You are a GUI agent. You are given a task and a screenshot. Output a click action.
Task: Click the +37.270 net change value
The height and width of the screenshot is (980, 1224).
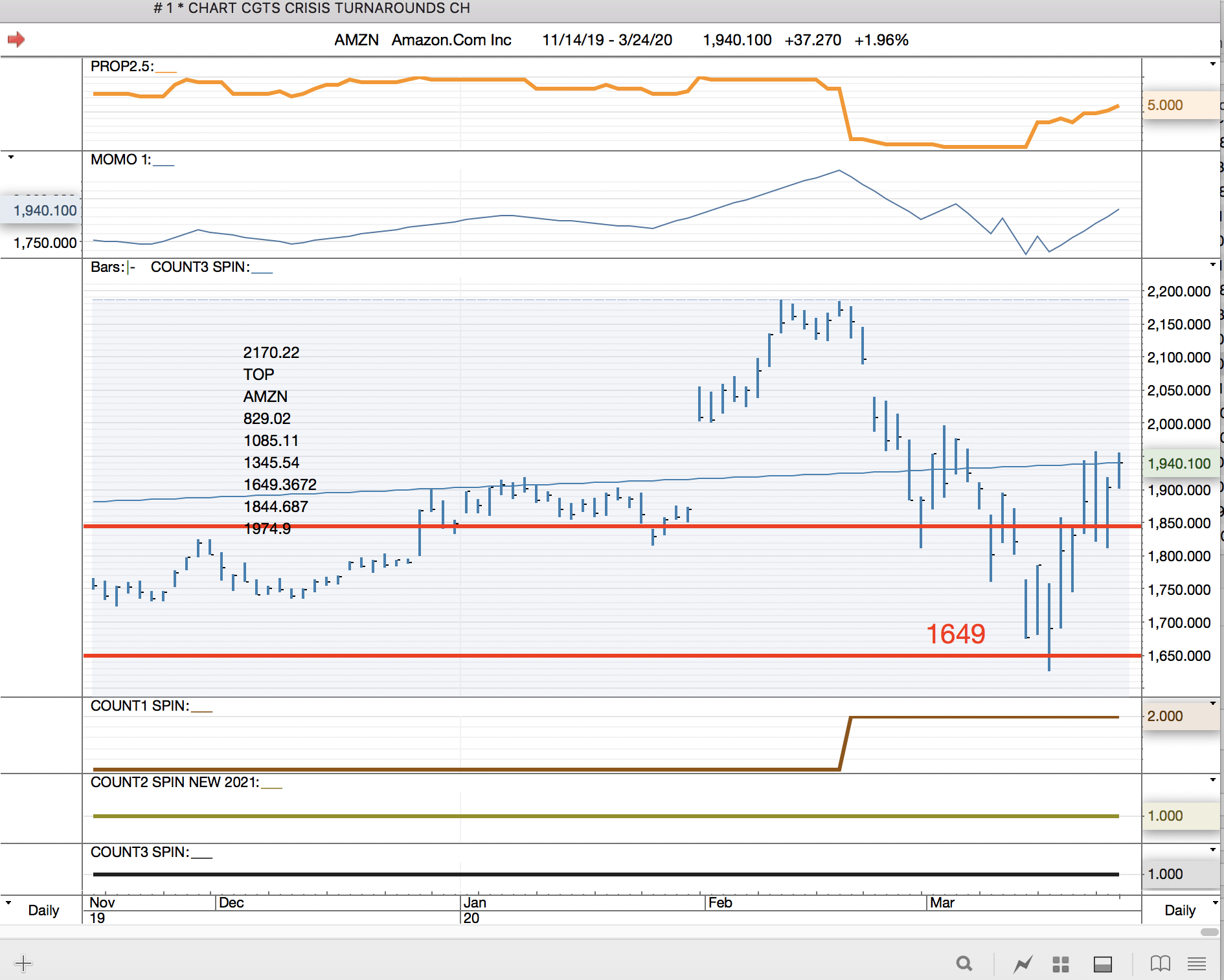(x=813, y=40)
